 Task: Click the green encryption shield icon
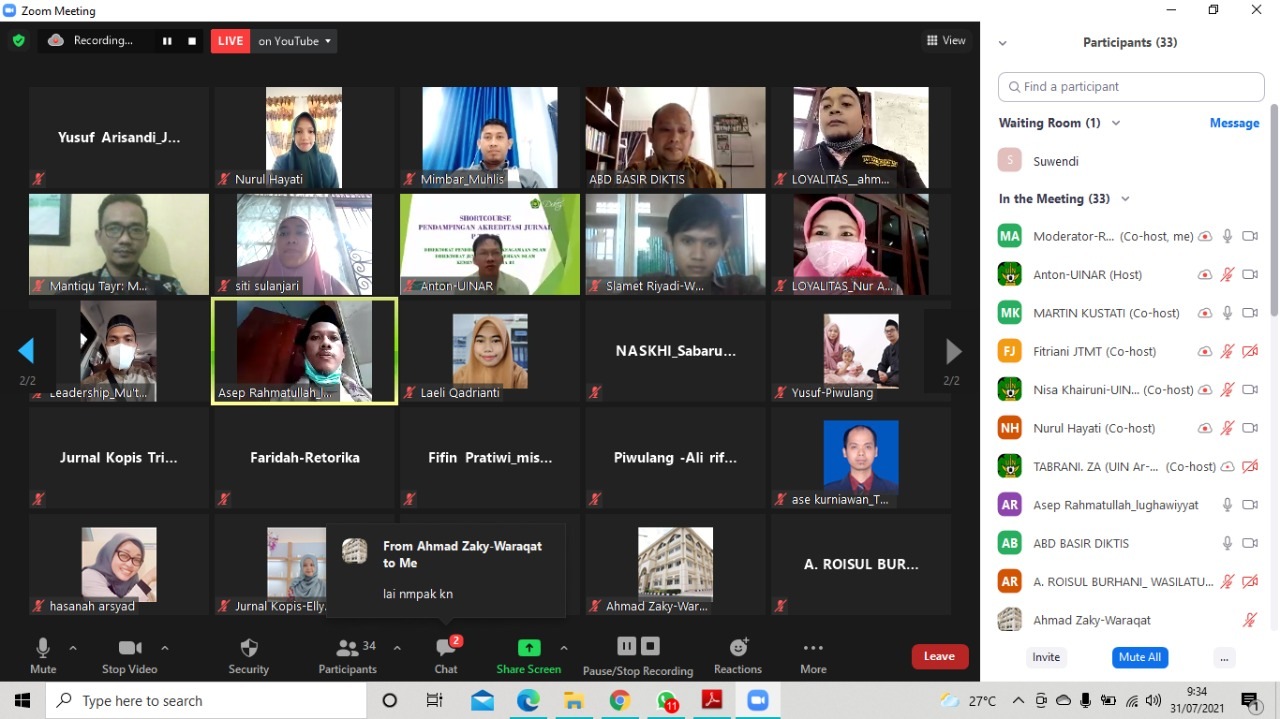pyautogui.click(x=19, y=41)
